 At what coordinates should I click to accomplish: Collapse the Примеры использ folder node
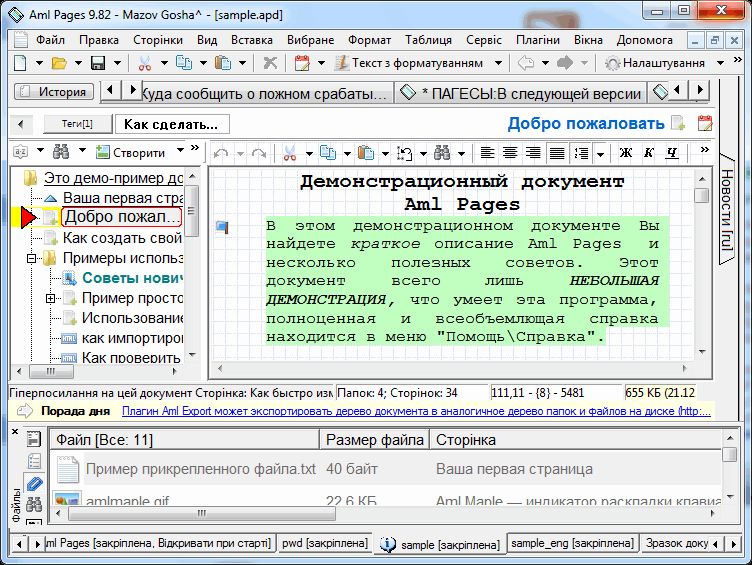(x=32, y=259)
